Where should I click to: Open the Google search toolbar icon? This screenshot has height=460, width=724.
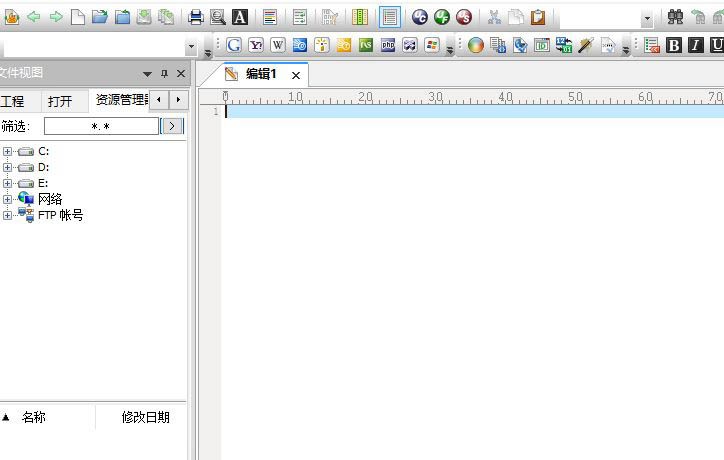(x=234, y=45)
